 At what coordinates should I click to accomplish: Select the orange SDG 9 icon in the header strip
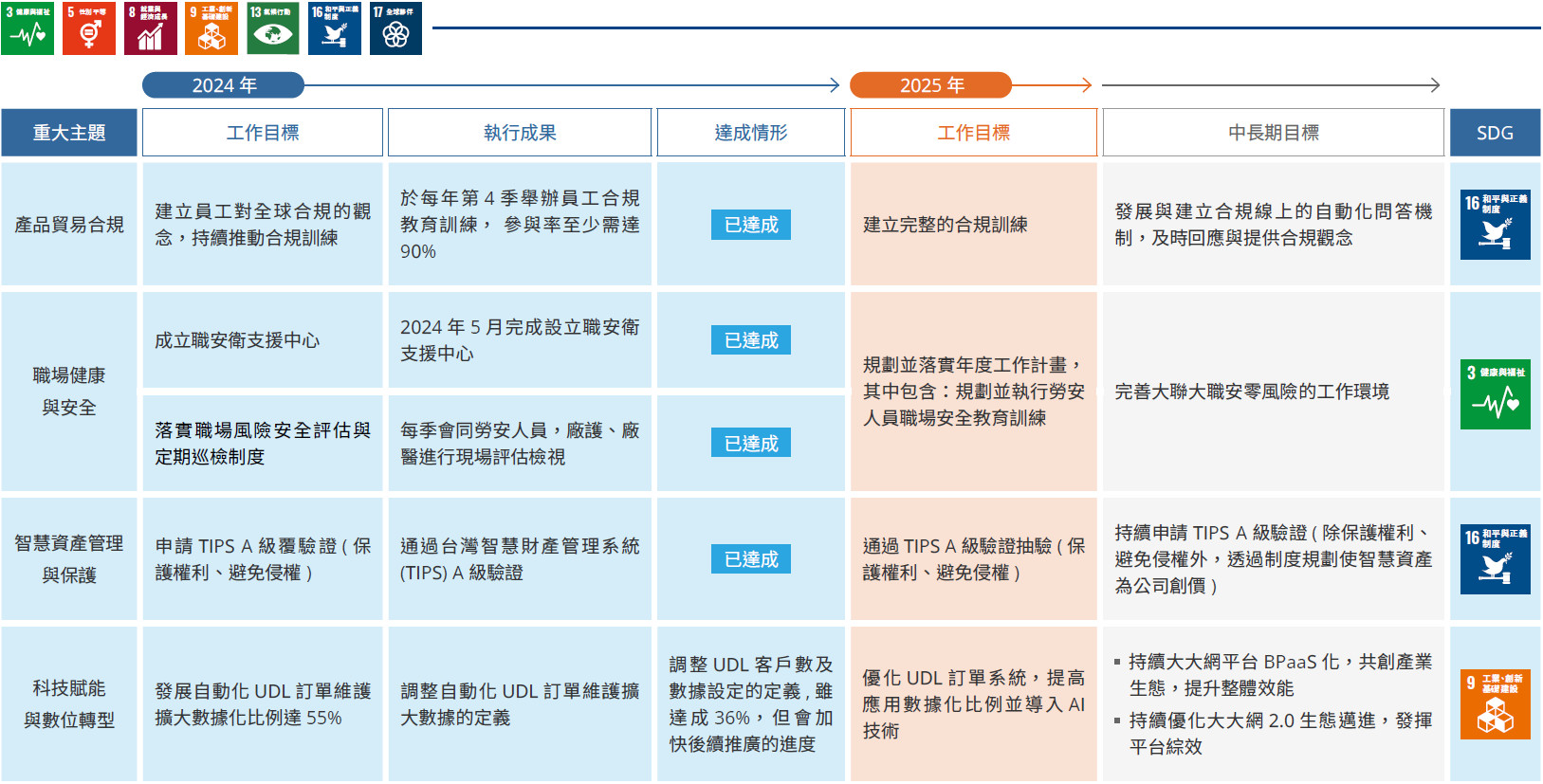211,28
